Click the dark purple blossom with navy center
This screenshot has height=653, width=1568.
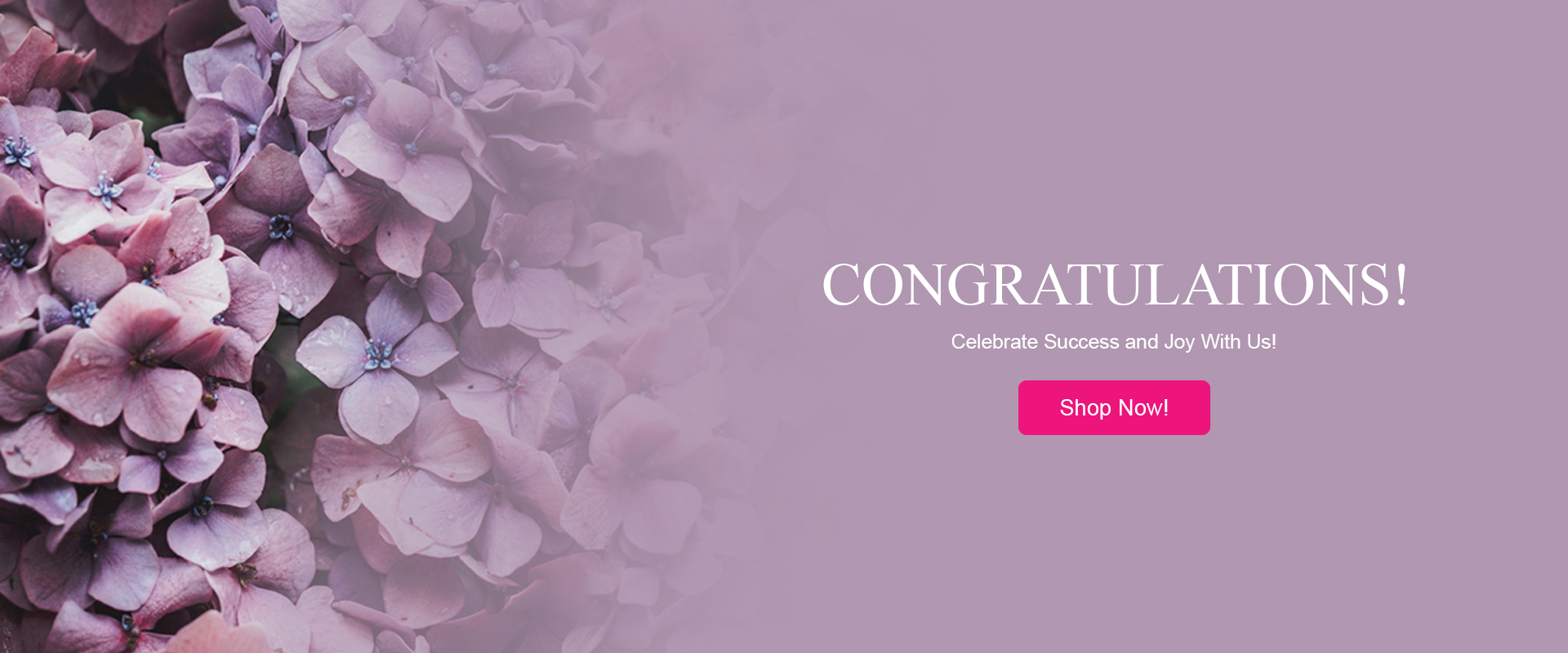pyautogui.click(x=279, y=227)
